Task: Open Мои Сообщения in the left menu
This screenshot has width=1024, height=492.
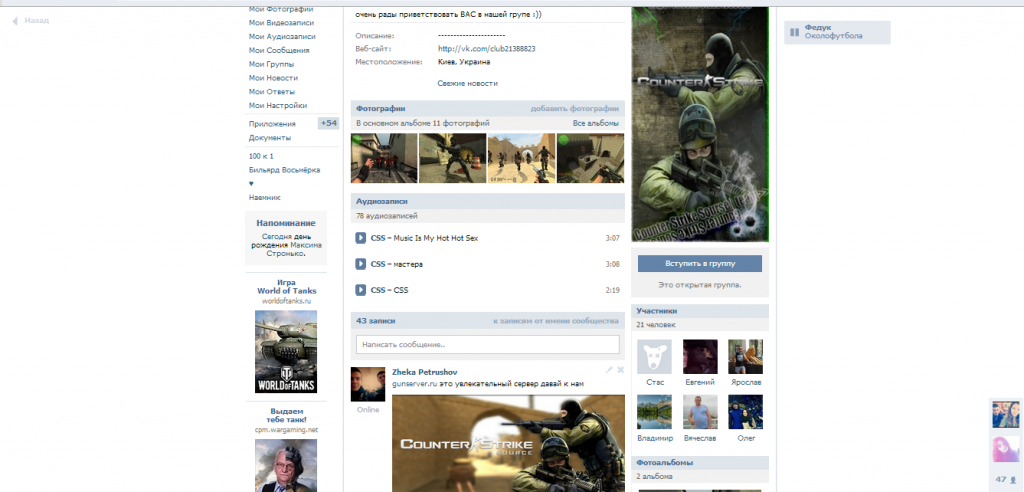Action: point(279,50)
